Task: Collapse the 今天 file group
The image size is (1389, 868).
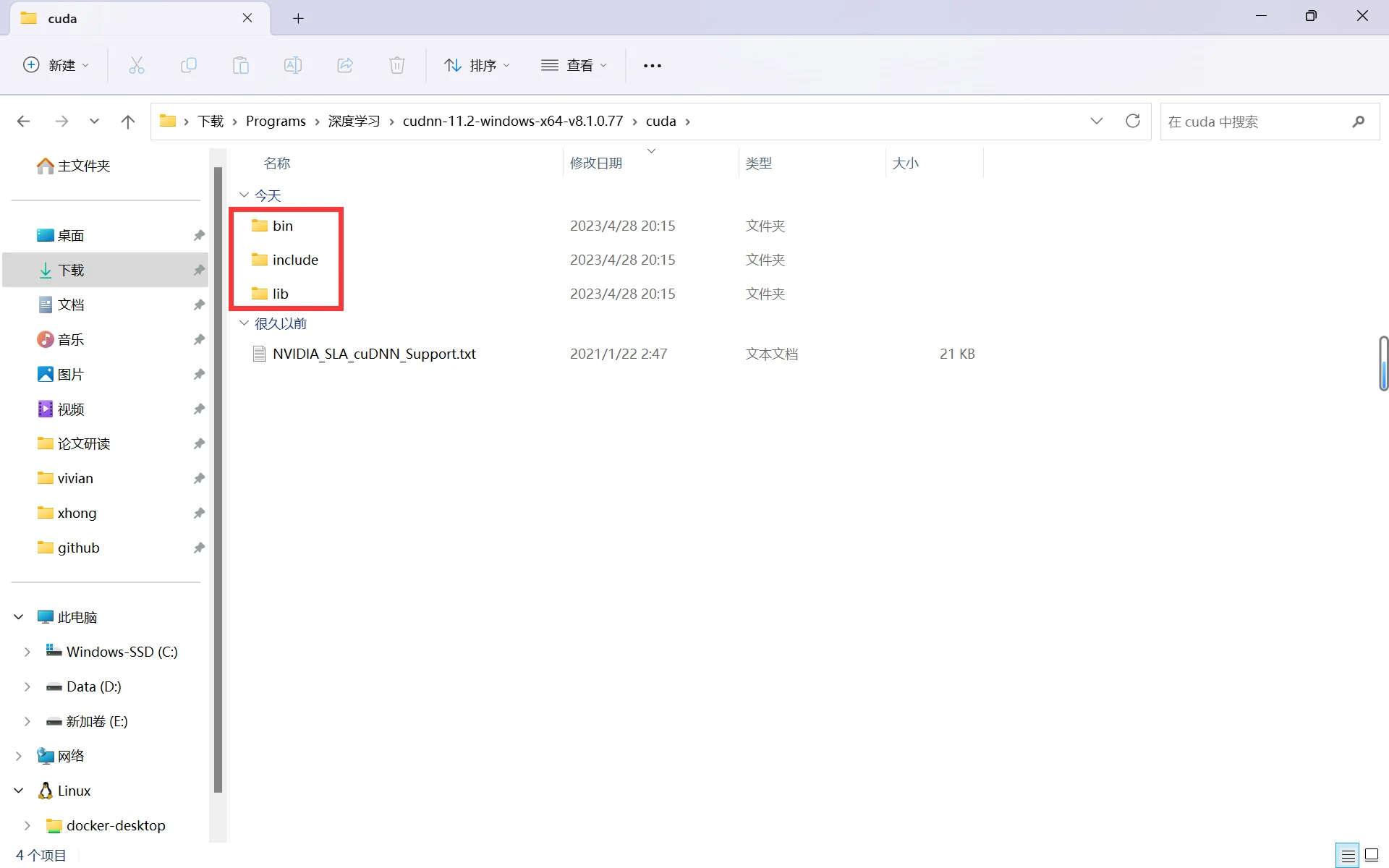Action: click(x=244, y=195)
